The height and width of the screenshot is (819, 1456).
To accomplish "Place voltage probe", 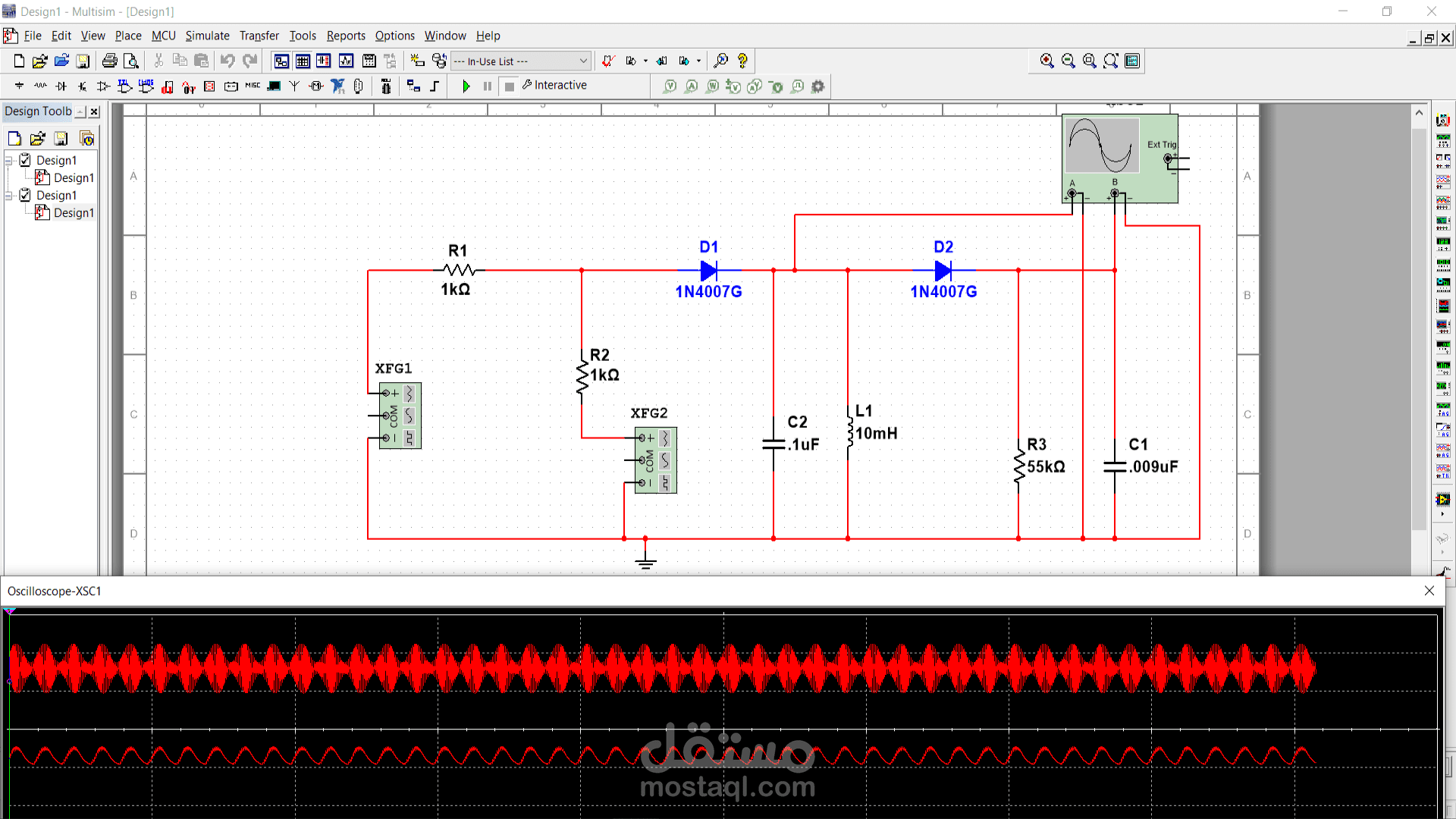I will [670, 86].
